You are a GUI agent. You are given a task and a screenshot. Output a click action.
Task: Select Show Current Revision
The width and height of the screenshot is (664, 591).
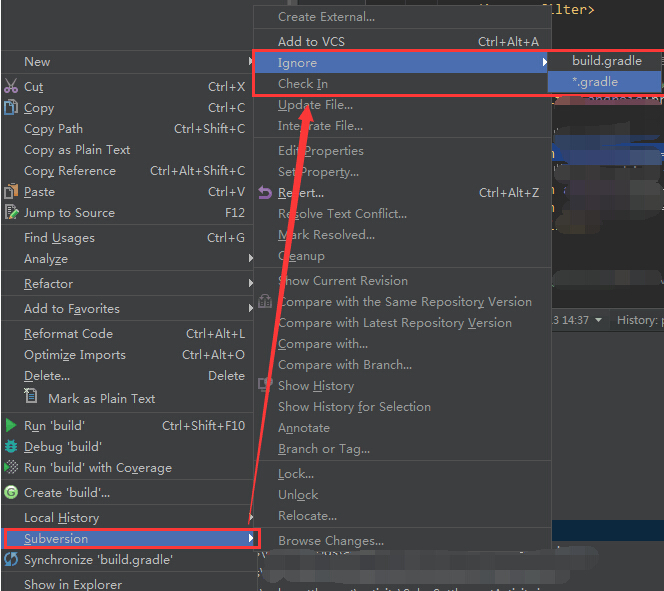point(402,281)
